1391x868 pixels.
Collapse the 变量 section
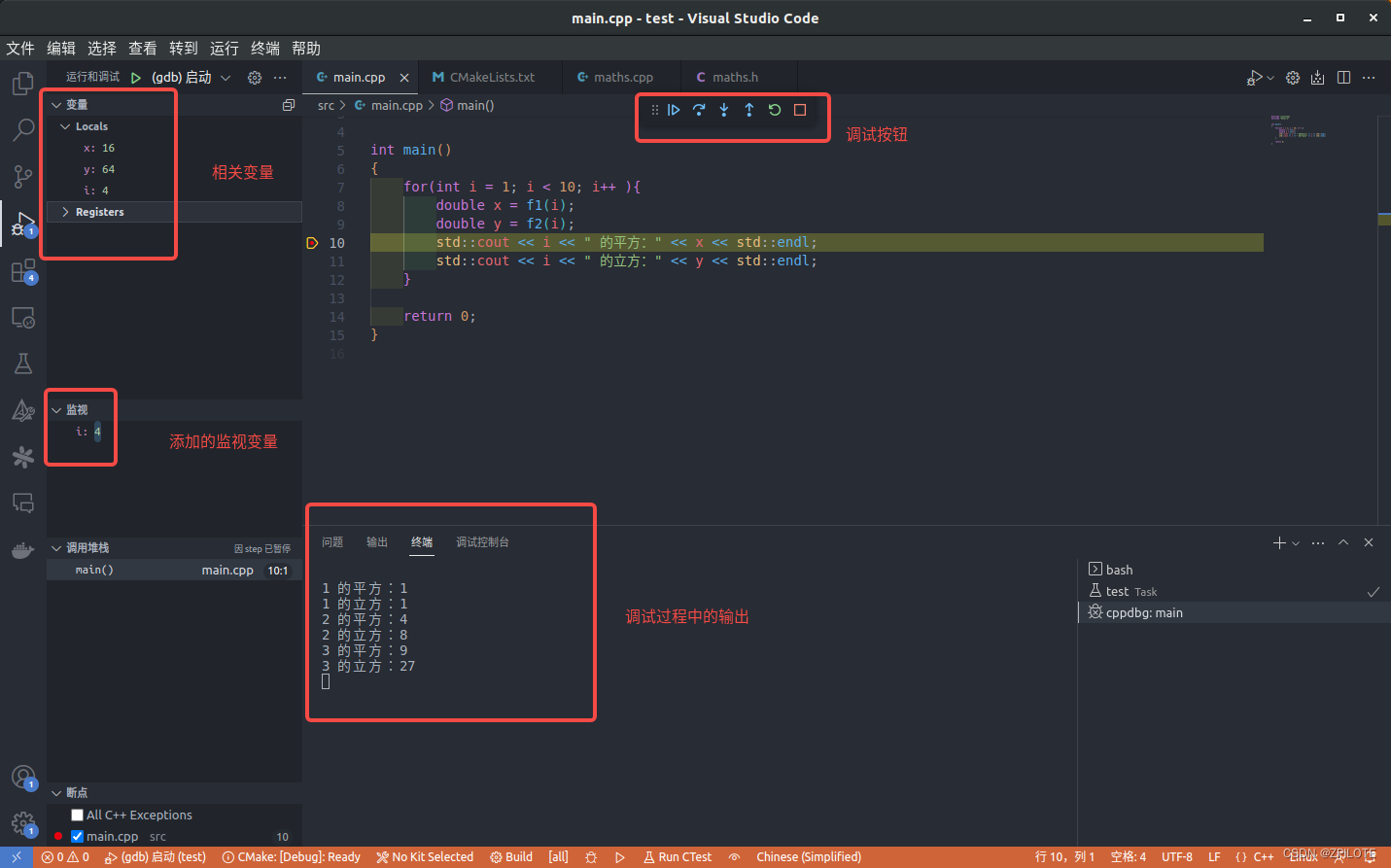(56, 105)
